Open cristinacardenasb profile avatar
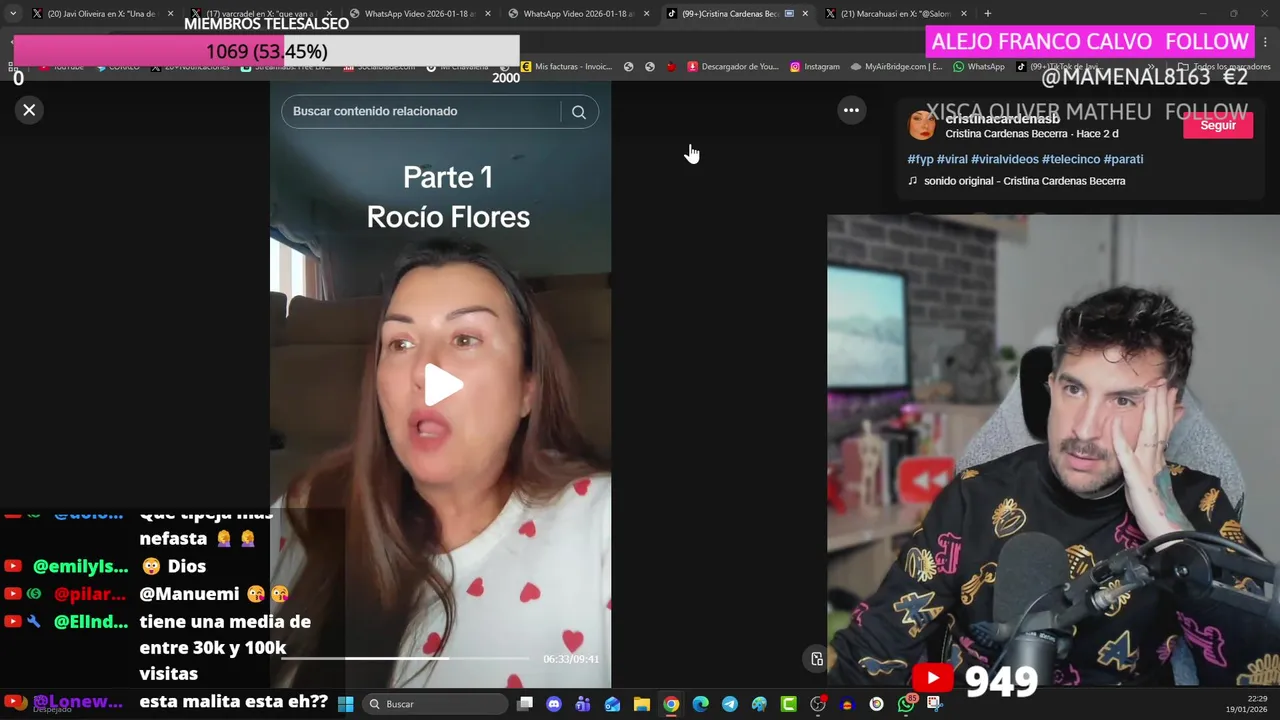 tap(921, 125)
